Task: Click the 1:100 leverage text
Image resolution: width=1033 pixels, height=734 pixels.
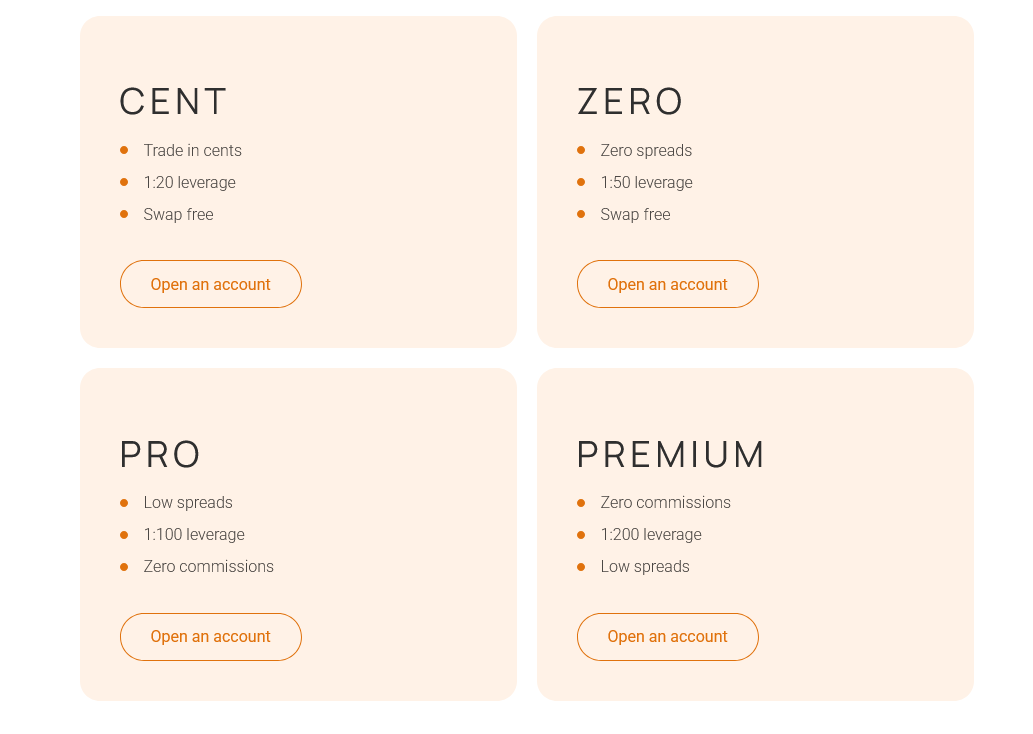Action: 194,534
